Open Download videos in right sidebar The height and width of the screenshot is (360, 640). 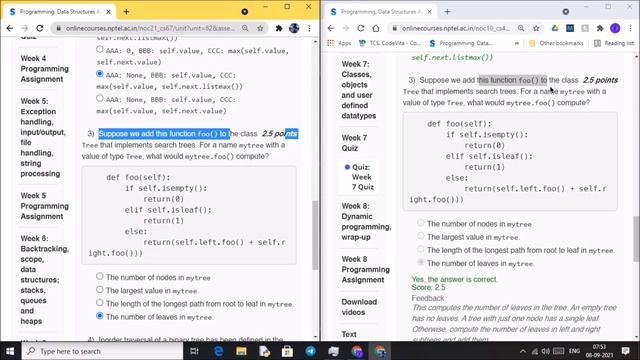(x=359, y=307)
